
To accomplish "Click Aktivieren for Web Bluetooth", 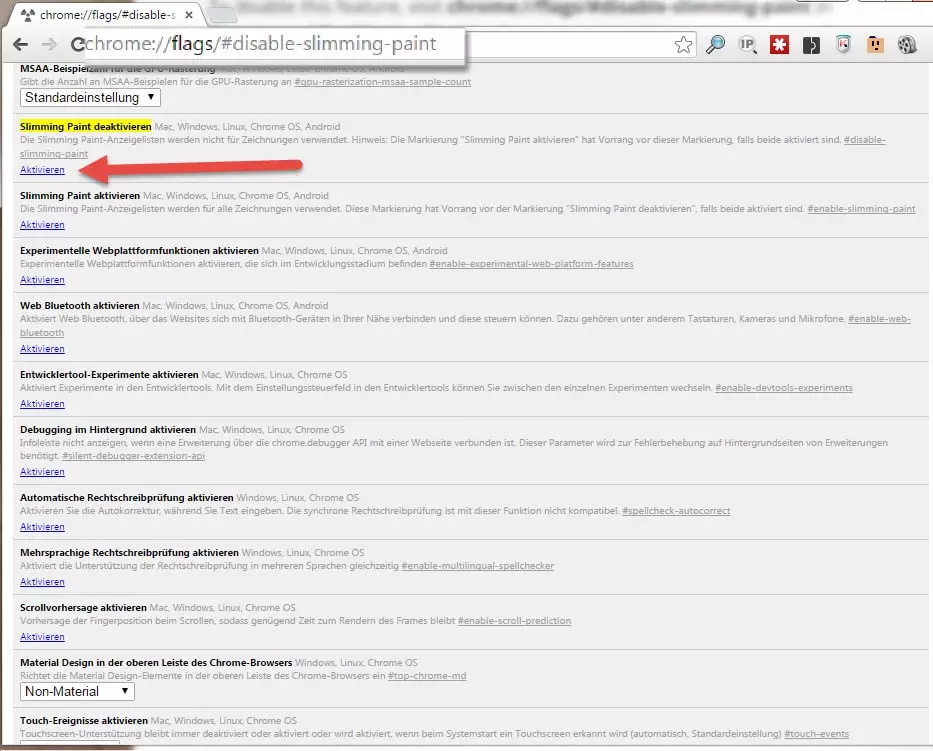I will pos(42,349).
